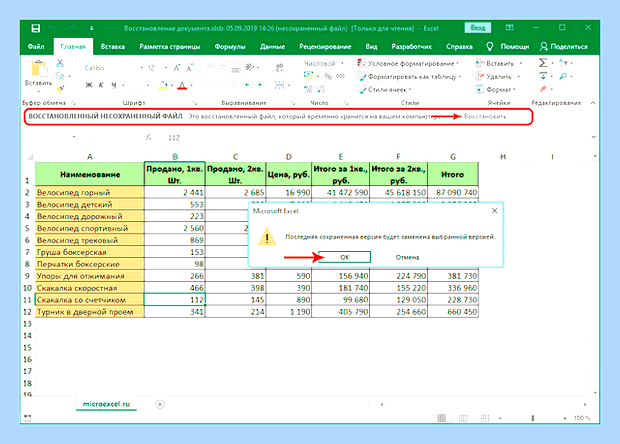Select row 15 header
Screen dimensions: 620x444
pos(27,348)
